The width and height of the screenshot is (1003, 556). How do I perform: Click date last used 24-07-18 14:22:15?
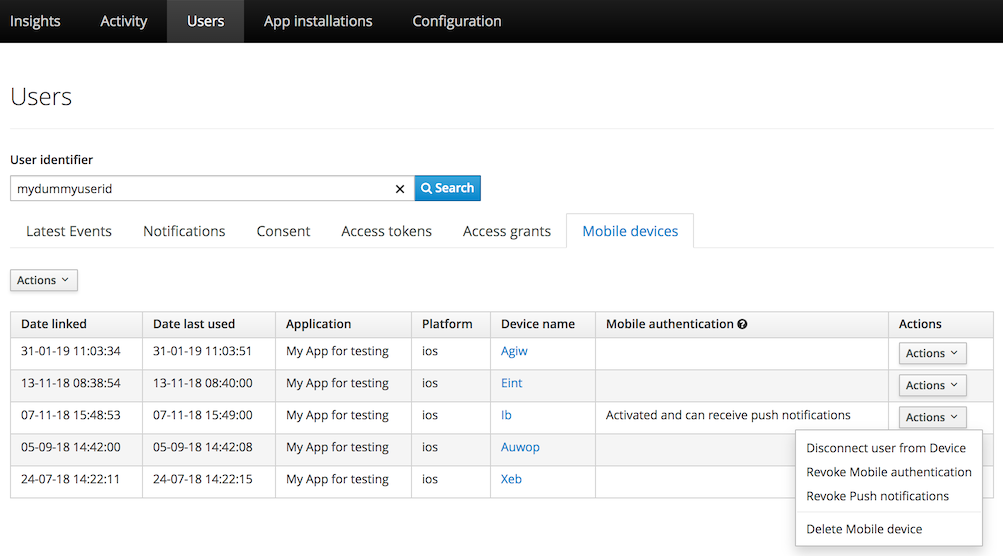[x=203, y=479]
